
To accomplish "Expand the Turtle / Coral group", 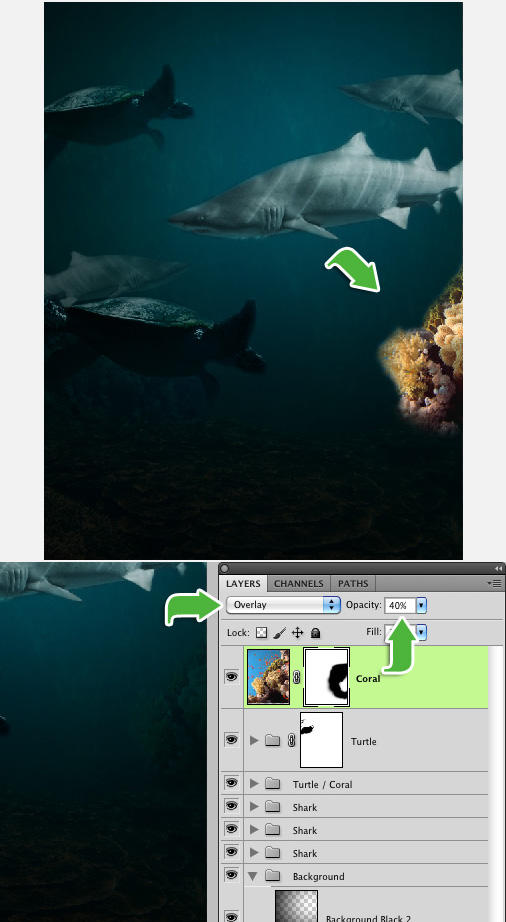I will 254,784.
